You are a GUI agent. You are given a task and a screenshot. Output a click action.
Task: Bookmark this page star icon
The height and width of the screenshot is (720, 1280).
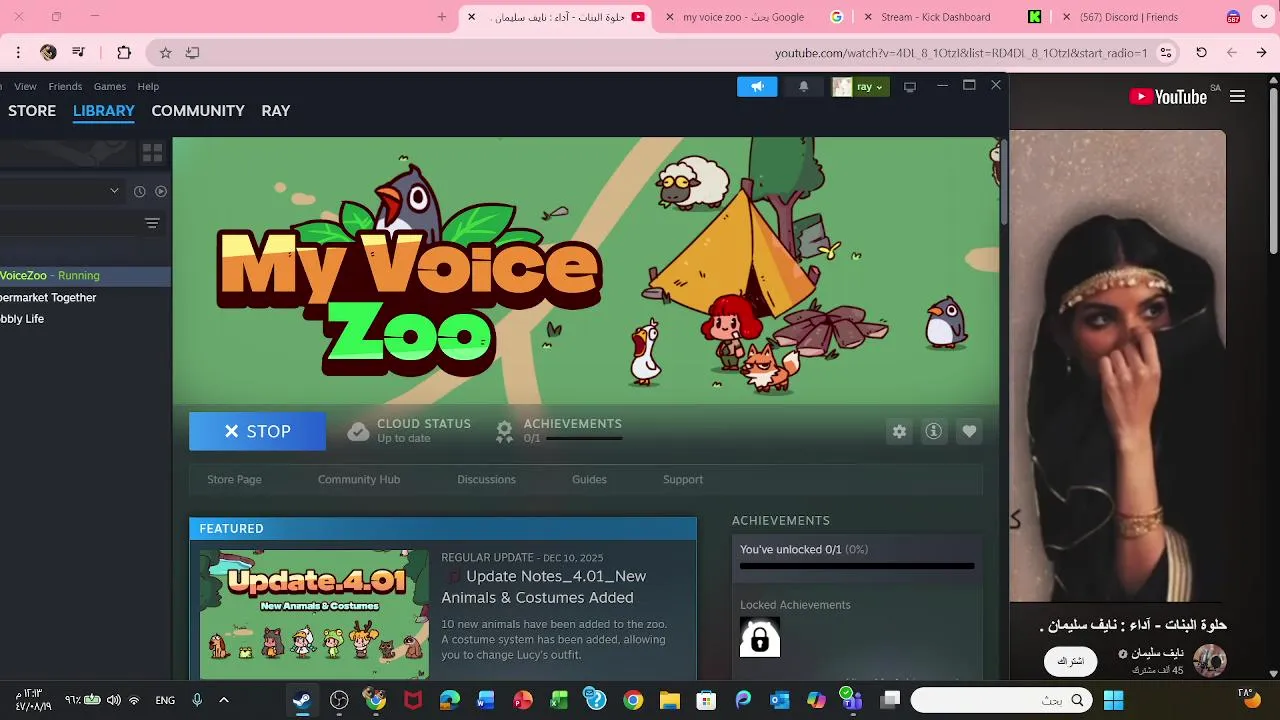point(166,53)
